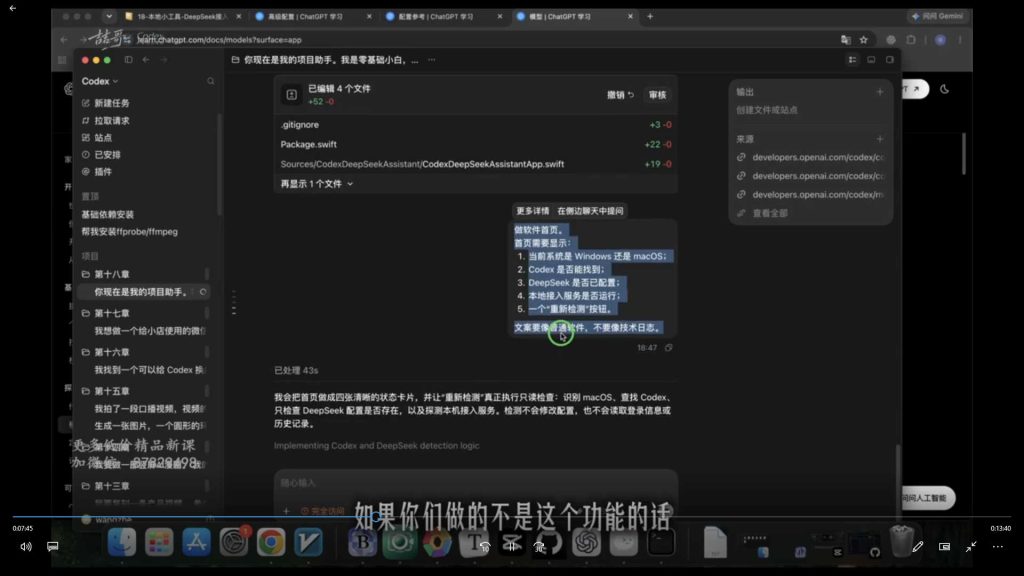The image size is (1024, 576).
Task: Open the Codex dropdown menu
Action: pos(100,82)
